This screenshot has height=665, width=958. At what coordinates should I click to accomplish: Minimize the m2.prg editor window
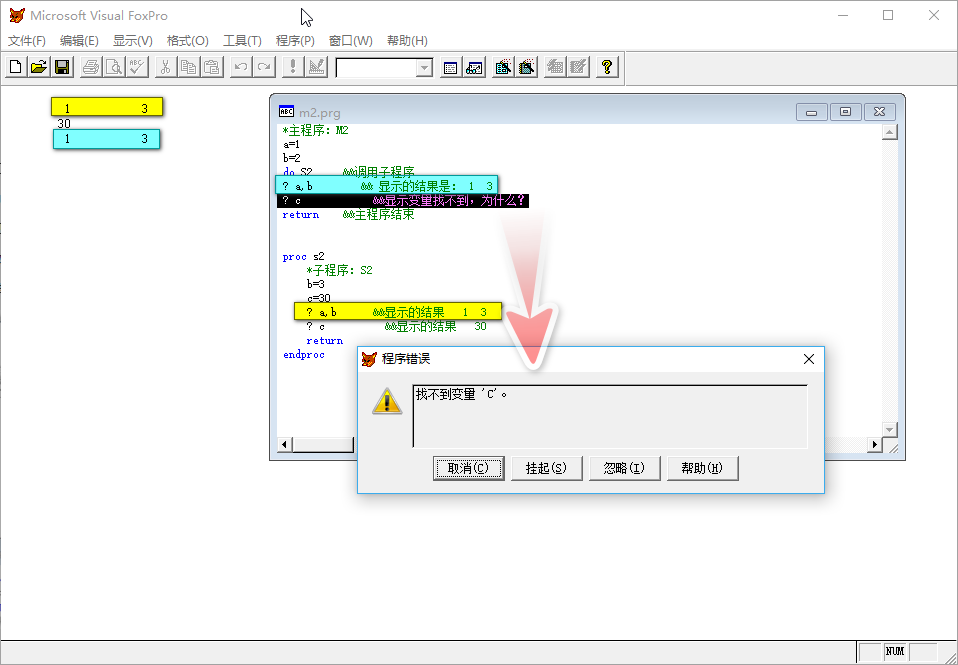[x=812, y=112]
